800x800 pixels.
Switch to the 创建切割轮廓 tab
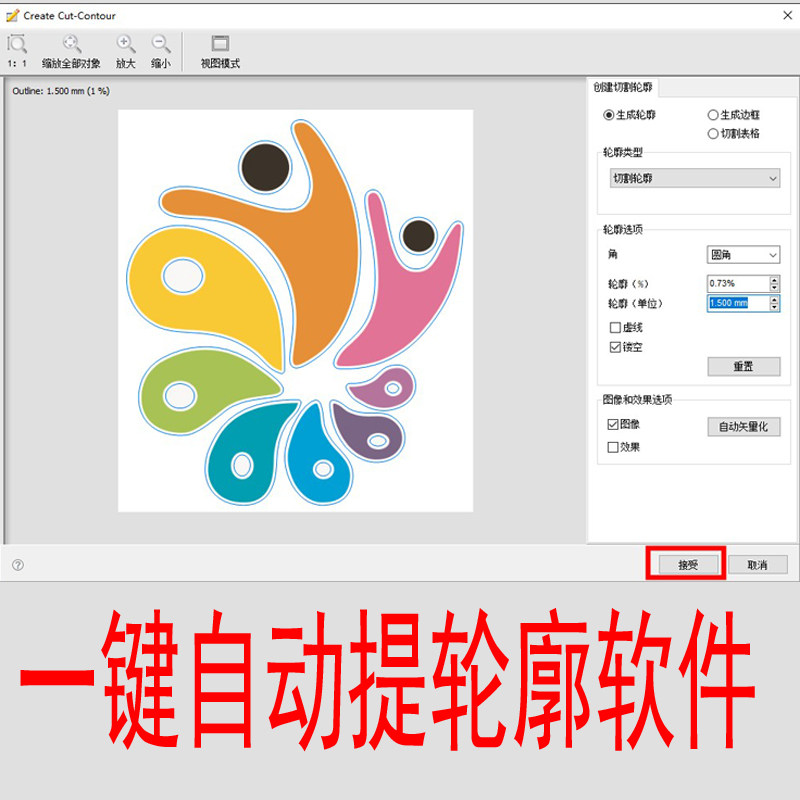622,88
